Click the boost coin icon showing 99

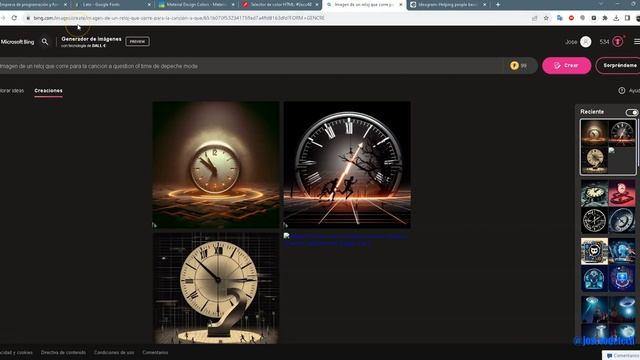click(x=514, y=66)
